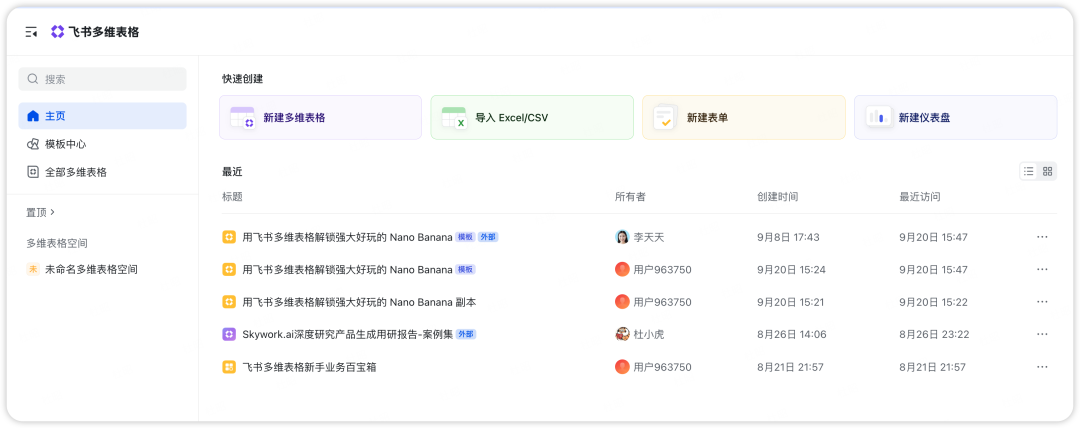Open more options for 新手业务百宝箱 row
The image size is (1080, 428).
[1042, 367]
